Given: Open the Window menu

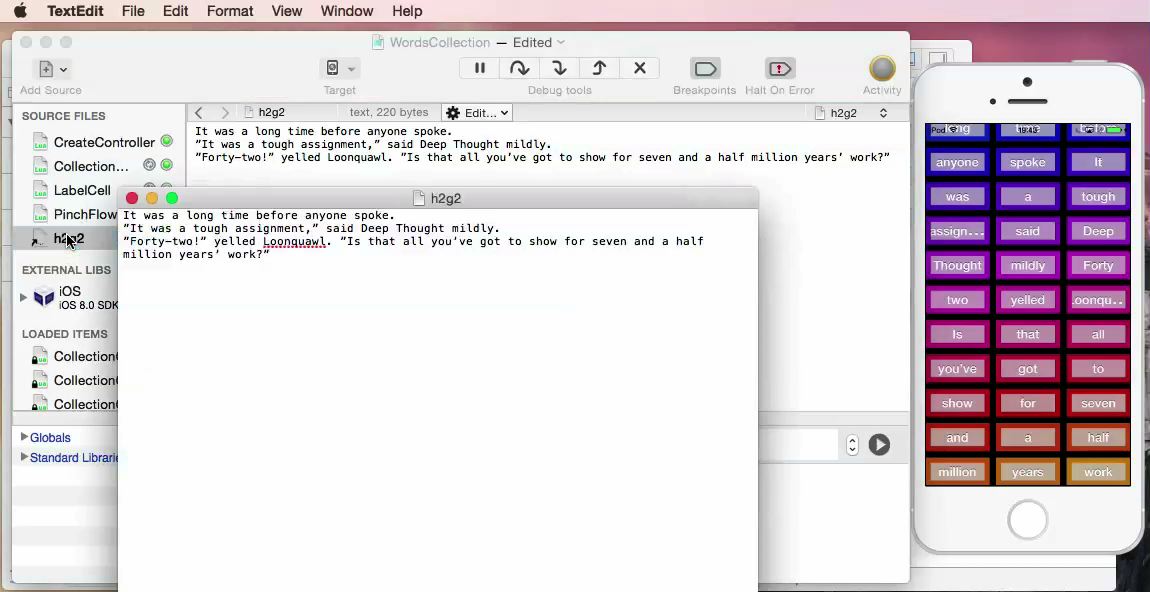Looking at the screenshot, I should coord(347,11).
